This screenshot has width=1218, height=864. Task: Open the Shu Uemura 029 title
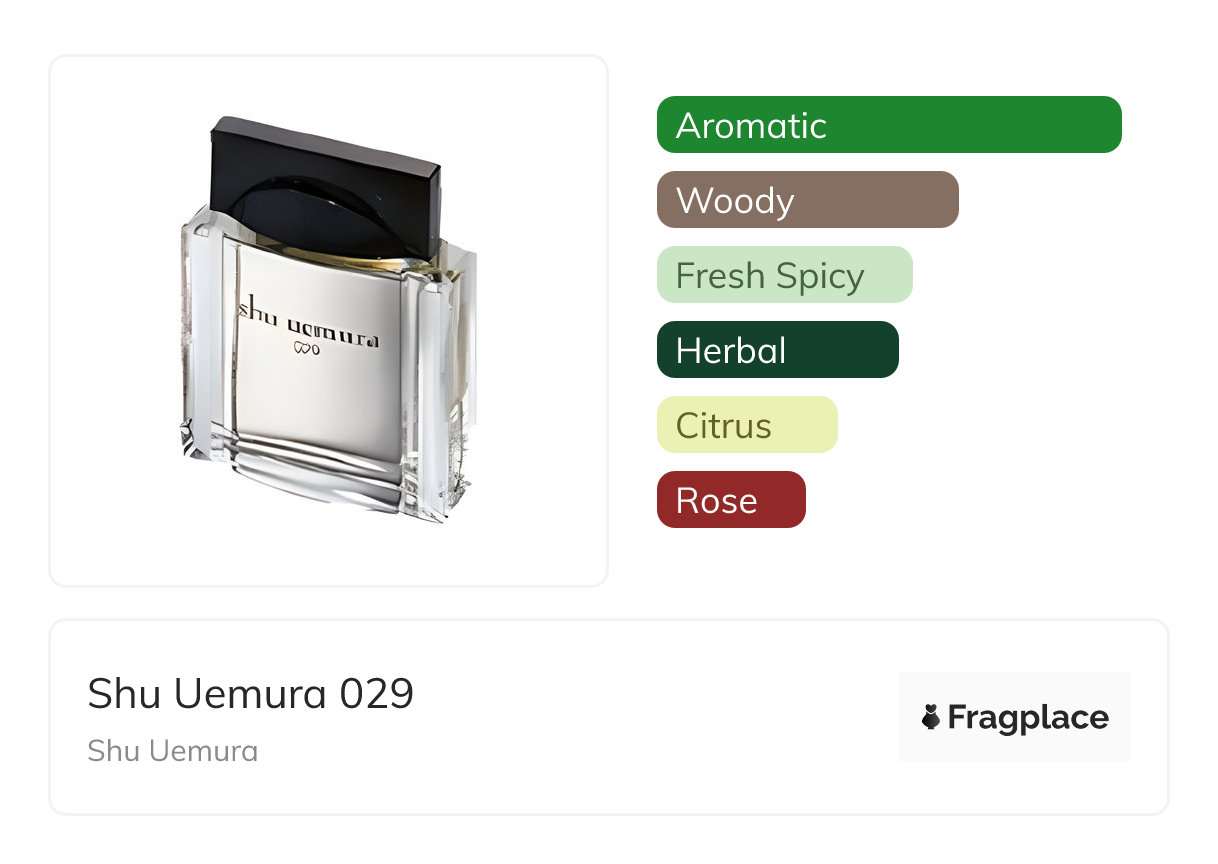point(251,693)
